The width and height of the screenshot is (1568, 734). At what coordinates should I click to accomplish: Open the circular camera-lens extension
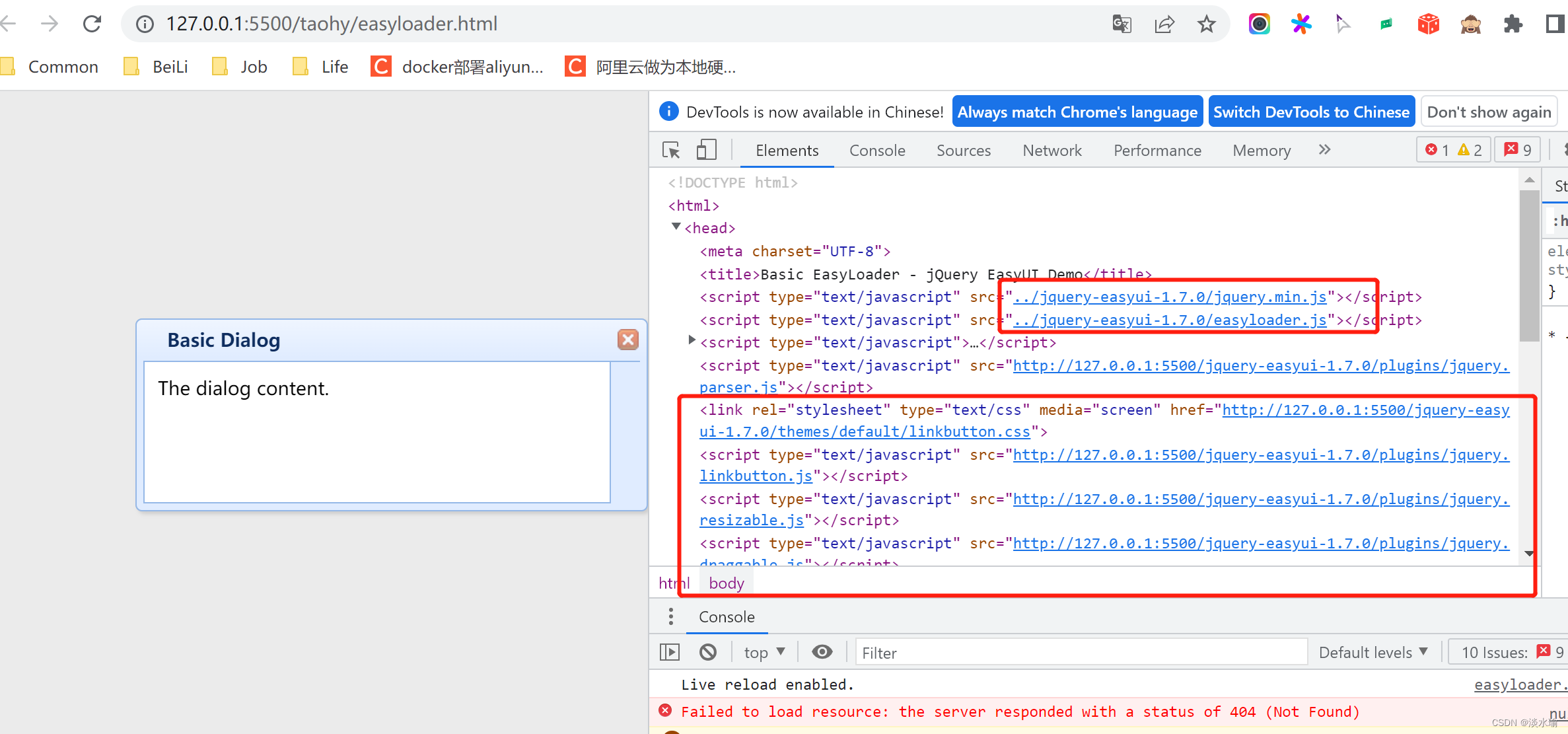[1259, 24]
